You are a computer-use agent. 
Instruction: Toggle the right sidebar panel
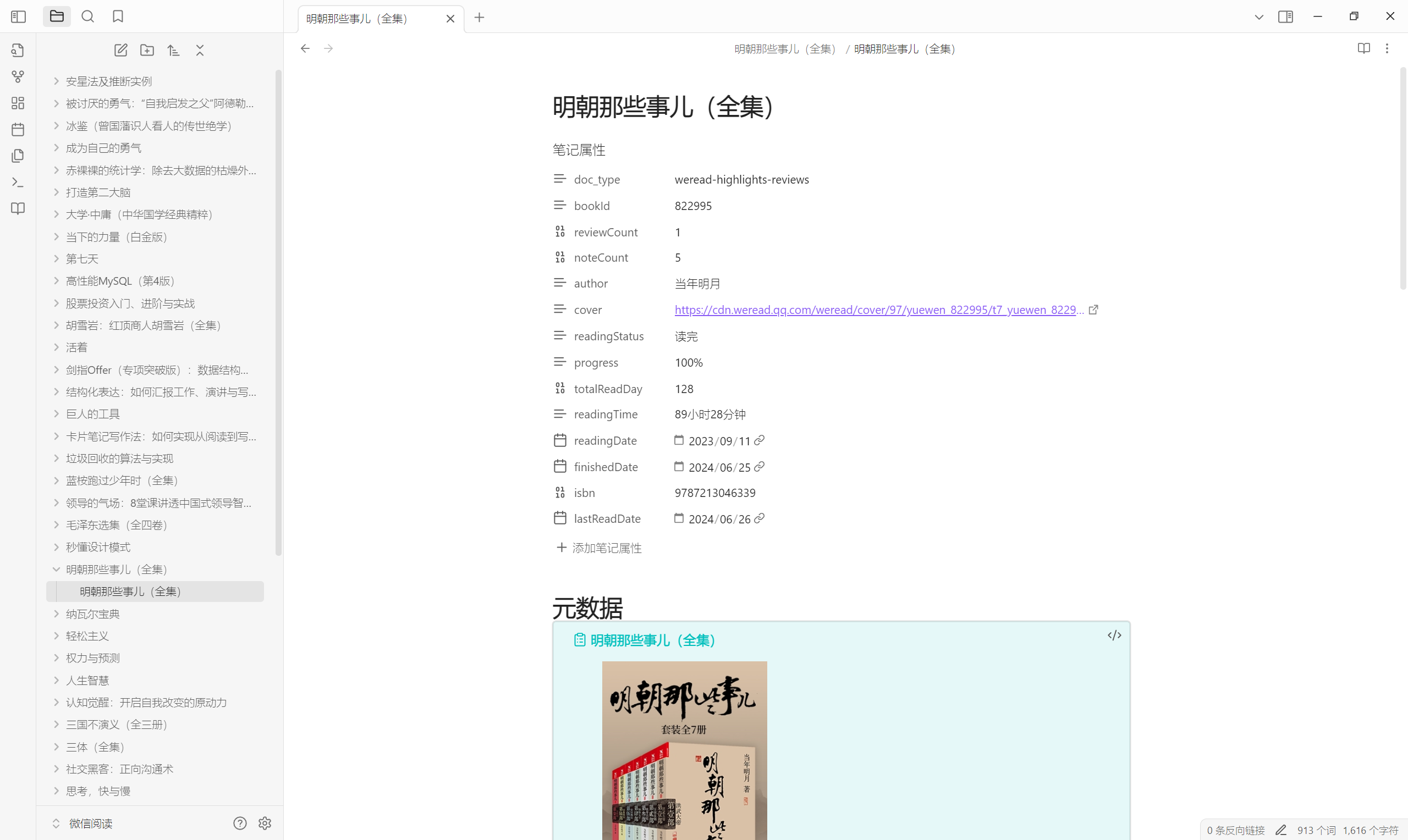[x=1285, y=16]
